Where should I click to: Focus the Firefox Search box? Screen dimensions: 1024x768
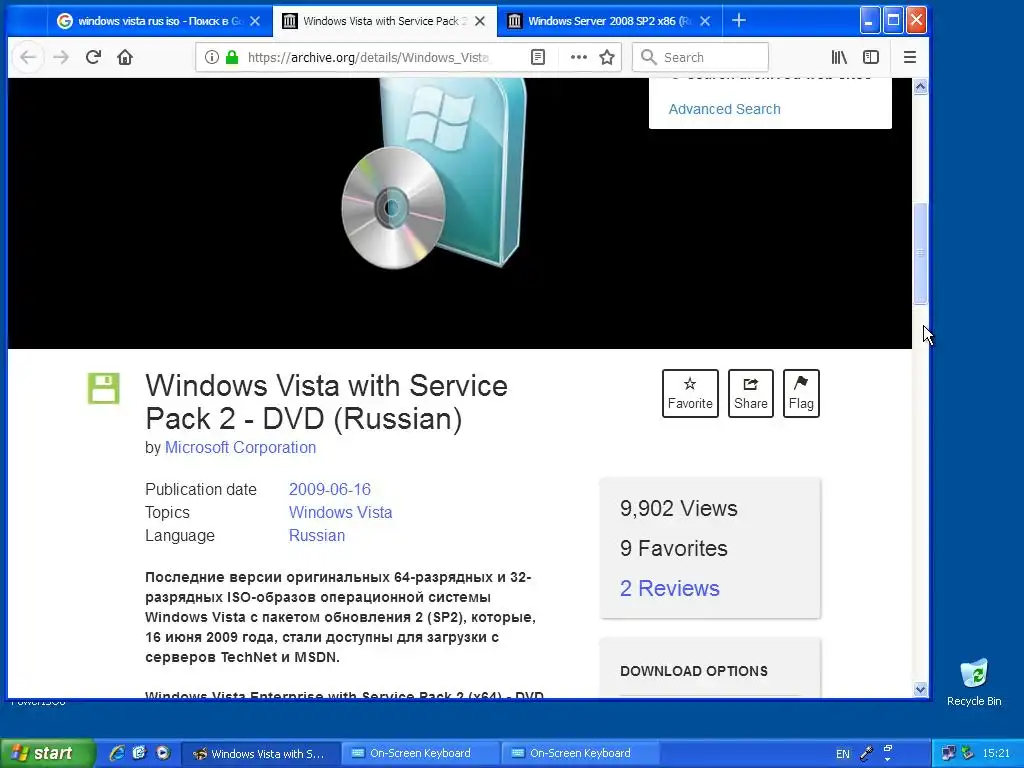(x=700, y=57)
